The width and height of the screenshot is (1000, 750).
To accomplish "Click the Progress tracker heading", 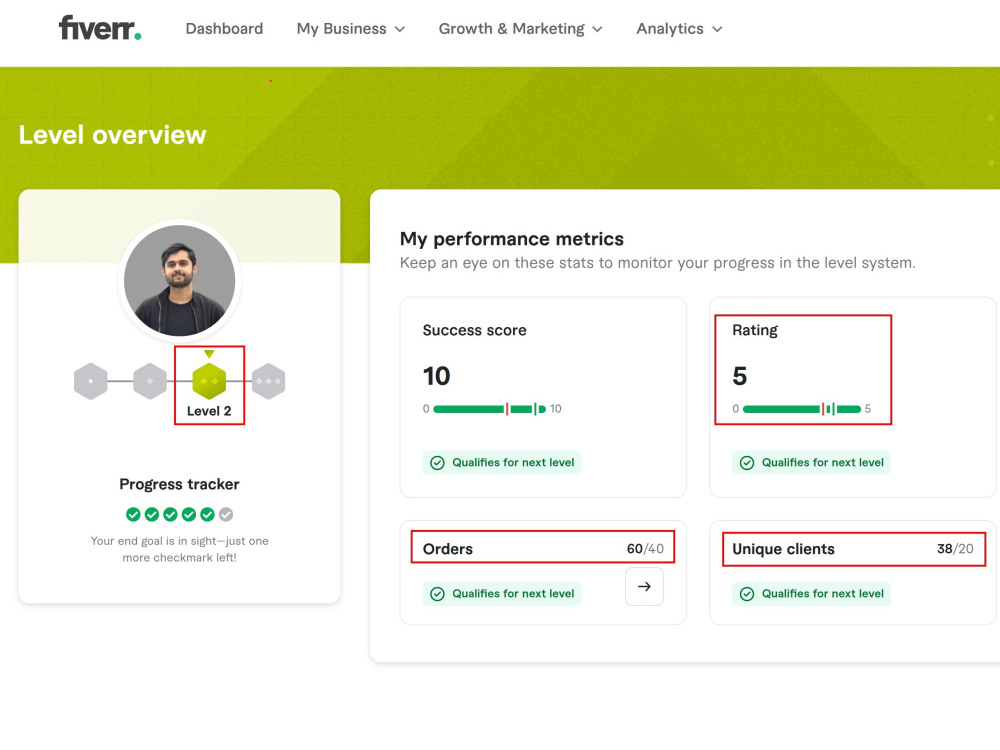I will 179,484.
